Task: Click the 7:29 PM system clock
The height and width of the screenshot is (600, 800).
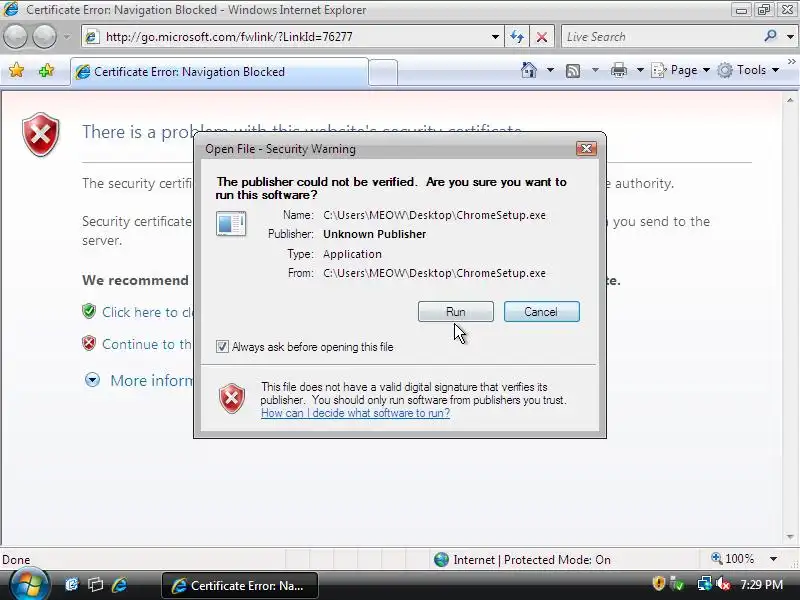Action: [x=761, y=584]
